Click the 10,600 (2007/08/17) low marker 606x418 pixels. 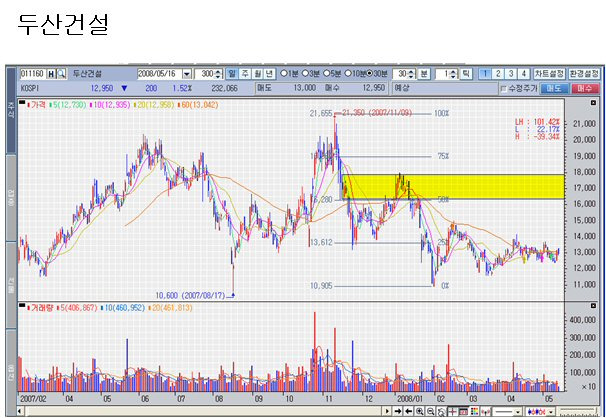pos(190,296)
